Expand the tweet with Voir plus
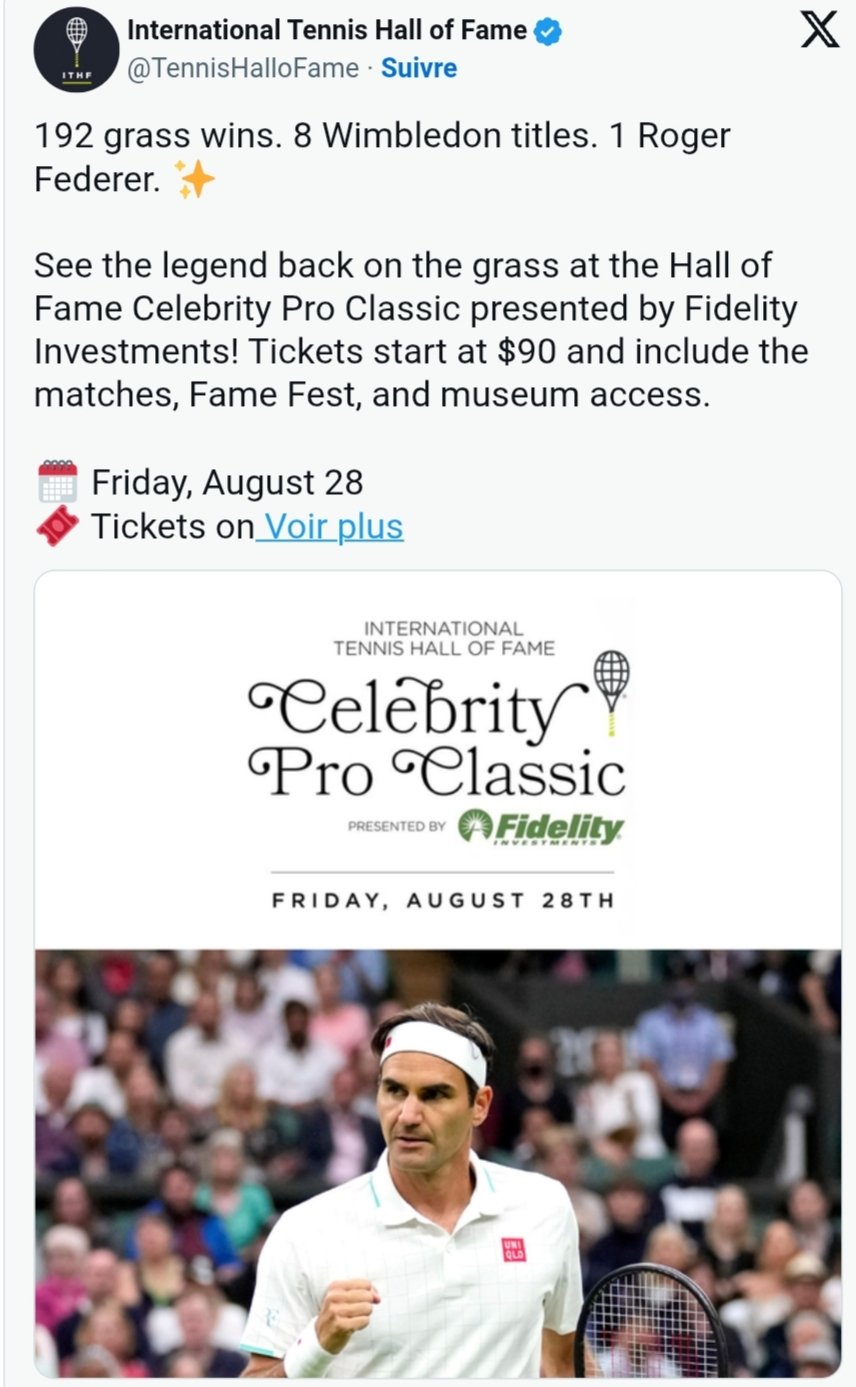856x1387 pixels. pyautogui.click(x=330, y=526)
